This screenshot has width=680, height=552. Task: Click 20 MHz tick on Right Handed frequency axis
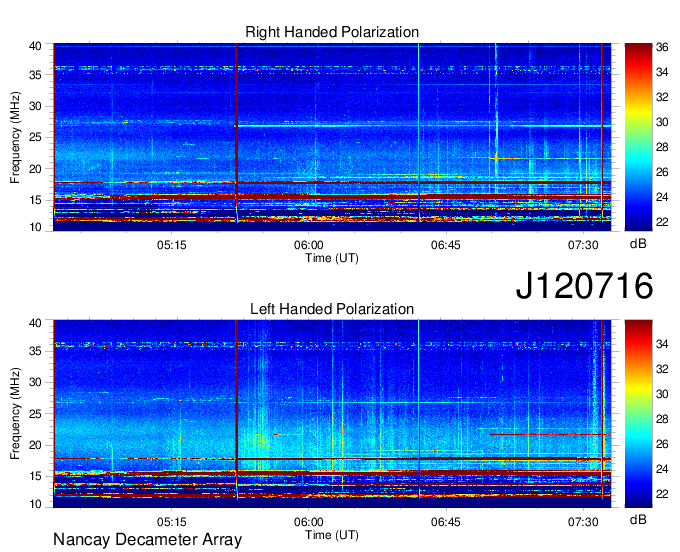[35, 169]
